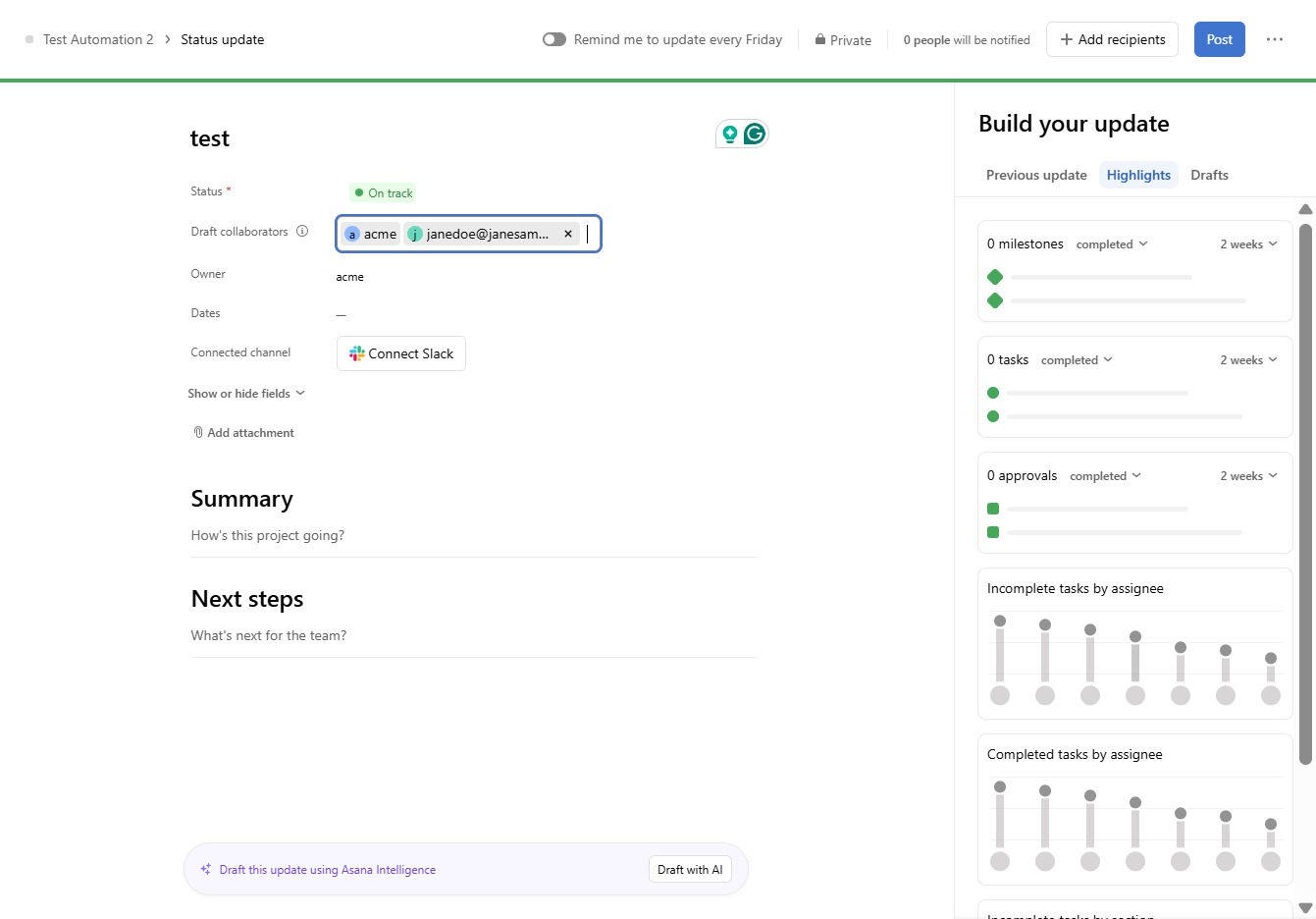Click the sidebar scrollbar down arrow

point(1305,908)
